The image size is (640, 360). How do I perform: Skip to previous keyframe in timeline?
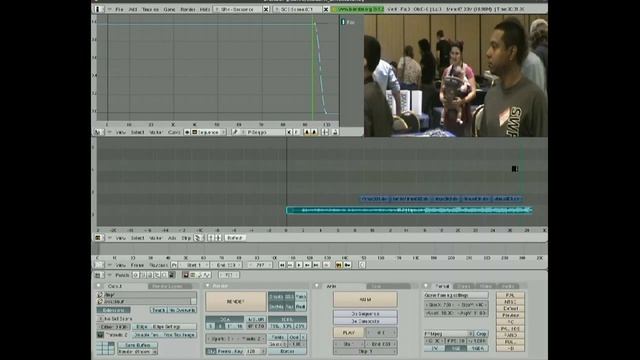pyautogui.click(x=290, y=265)
